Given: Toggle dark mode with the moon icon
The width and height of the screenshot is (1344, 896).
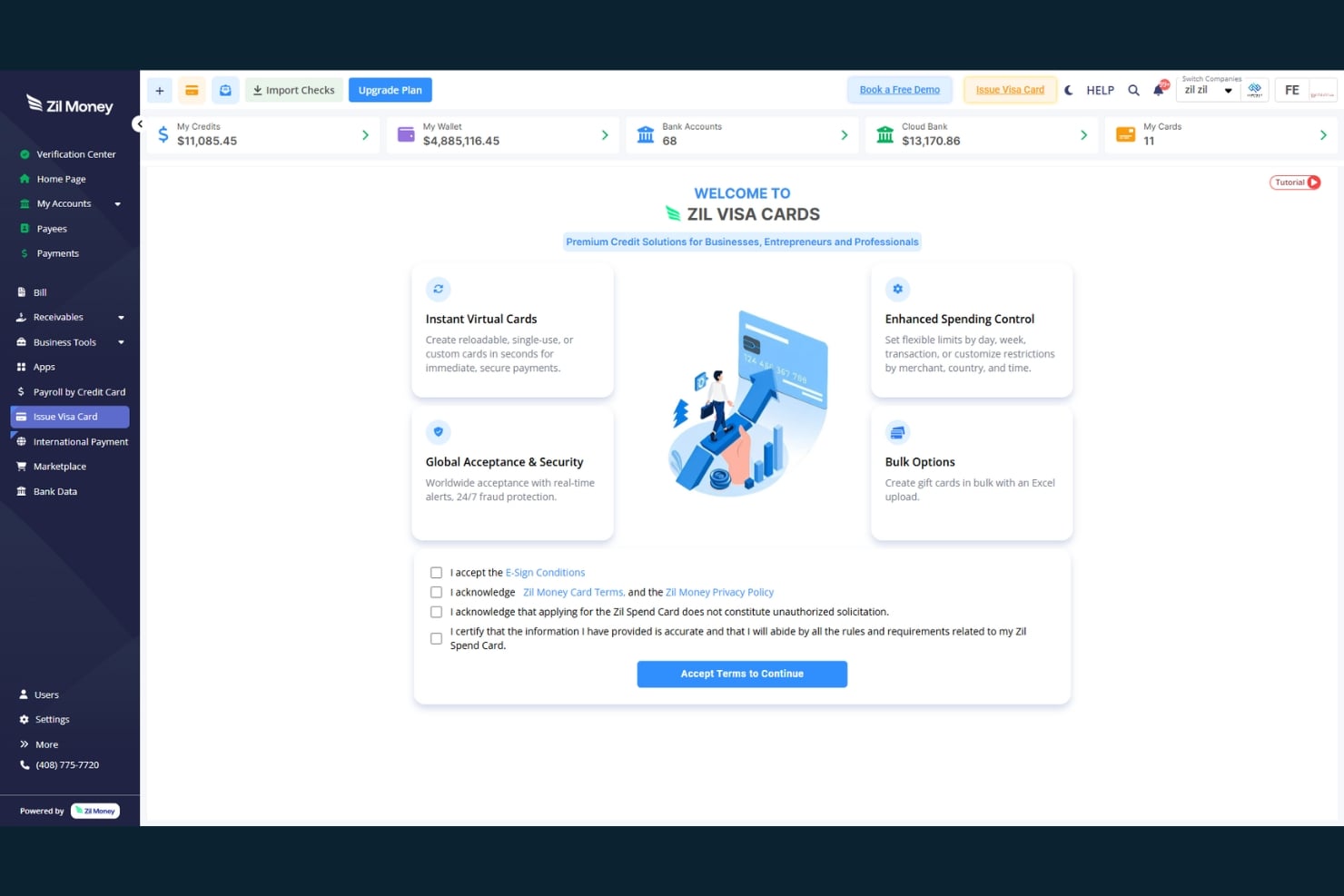Looking at the screenshot, I should 1069,90.
